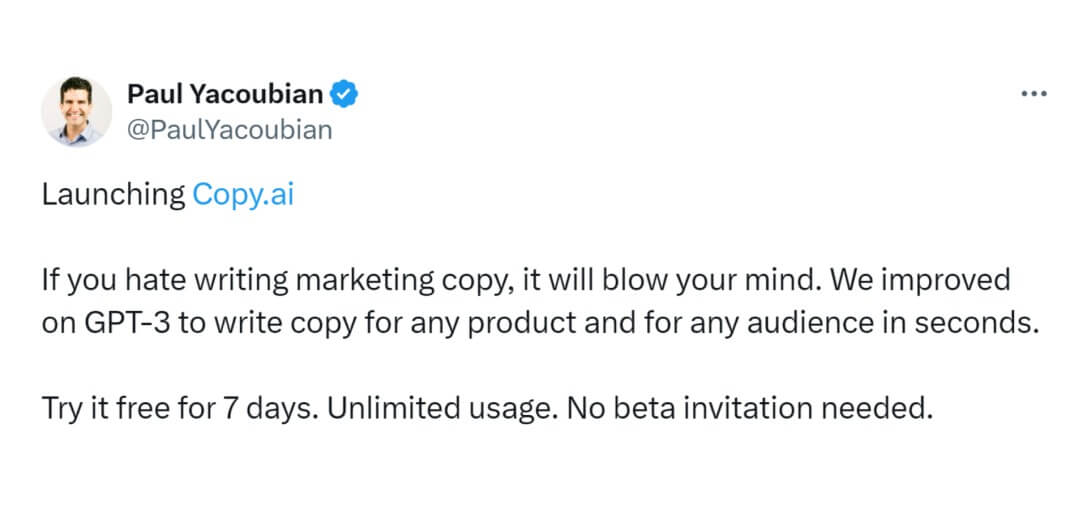Click the word Launching in the tweet
Image resolution: width=1087 pixels, height=516 pixels.
point(114,196)
